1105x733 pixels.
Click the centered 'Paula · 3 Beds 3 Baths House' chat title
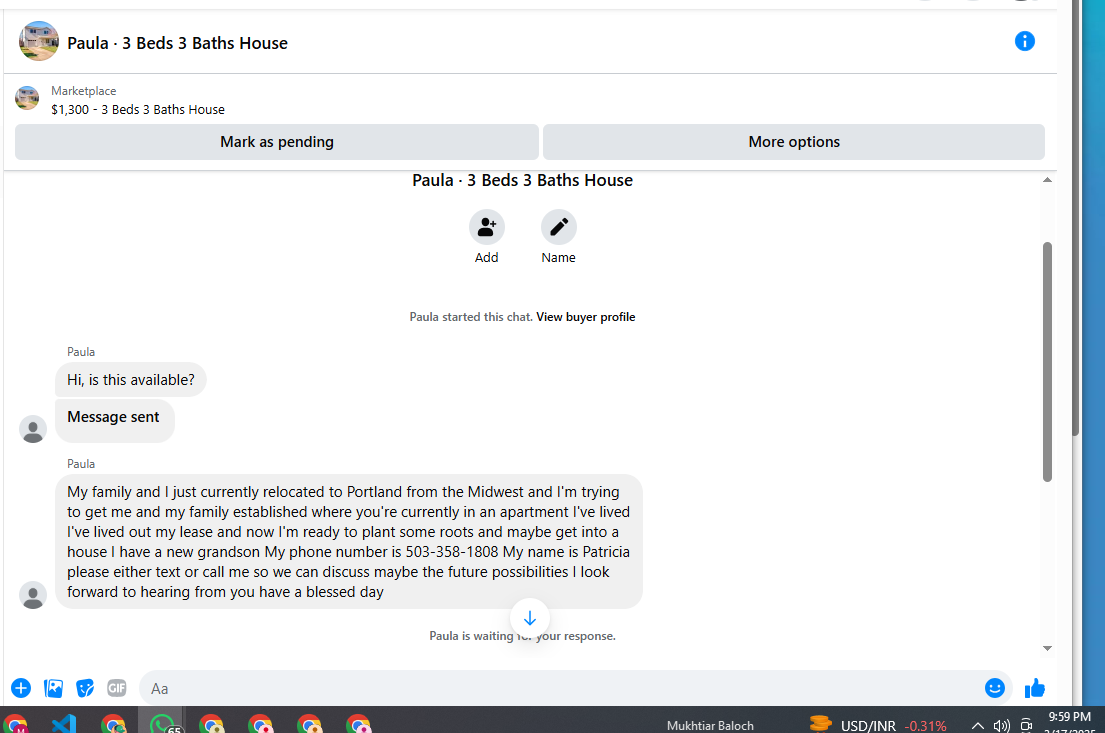522,180
